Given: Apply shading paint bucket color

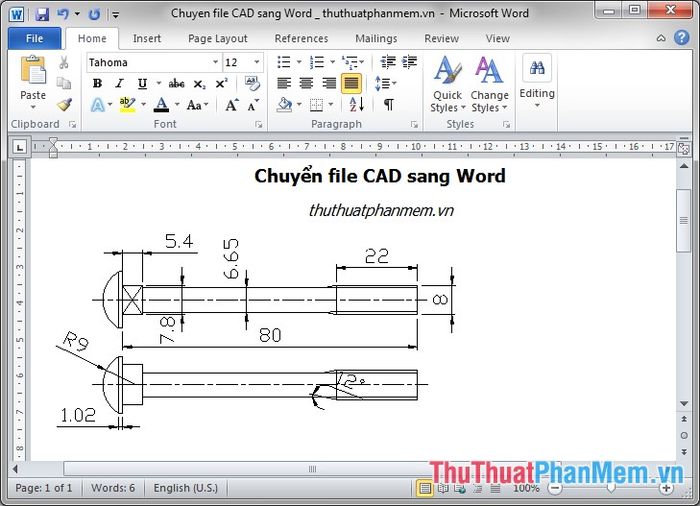Looking at the screenshot, I should coord(284,105).
